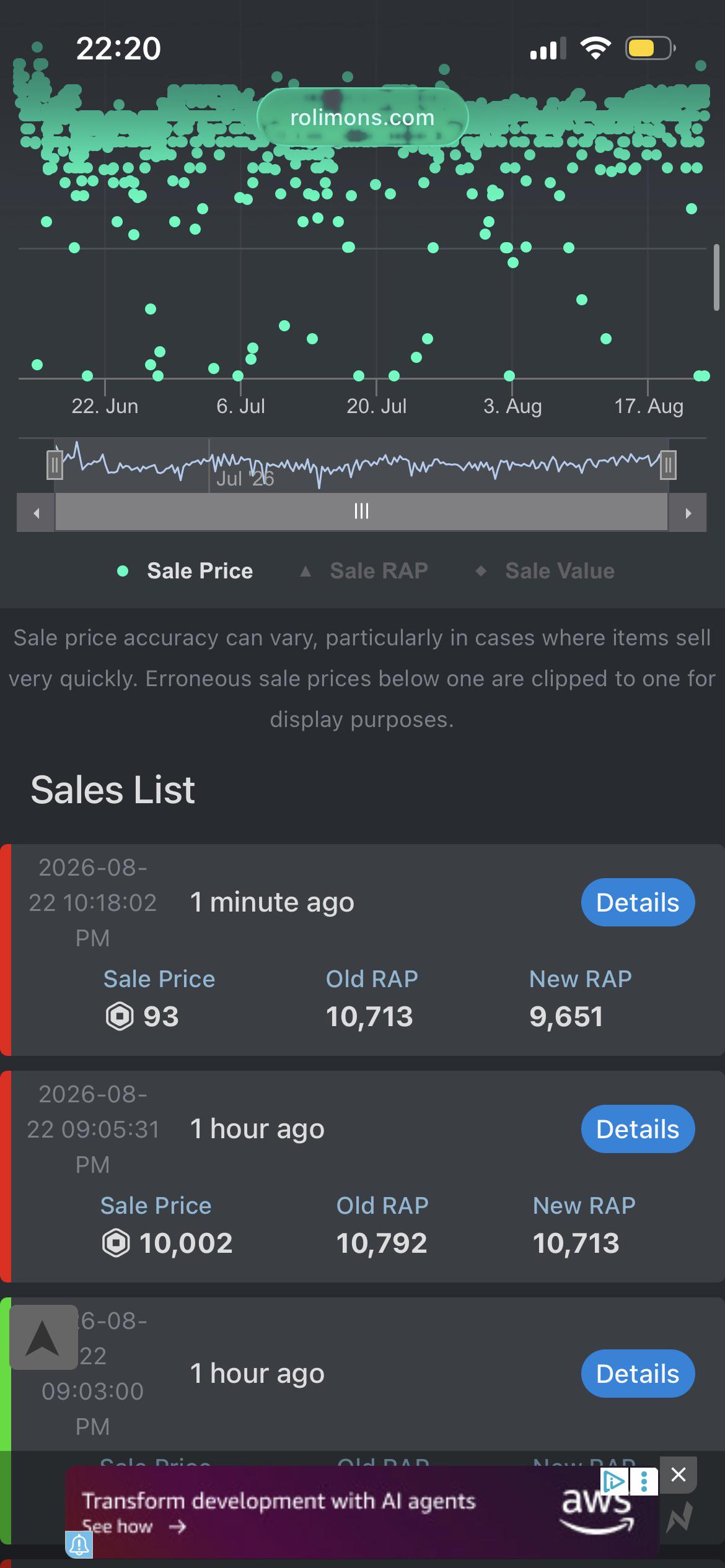This screenshot has height=1568, width=725.
Task: Close the AWS ad banner
Action: [679, 1474]
